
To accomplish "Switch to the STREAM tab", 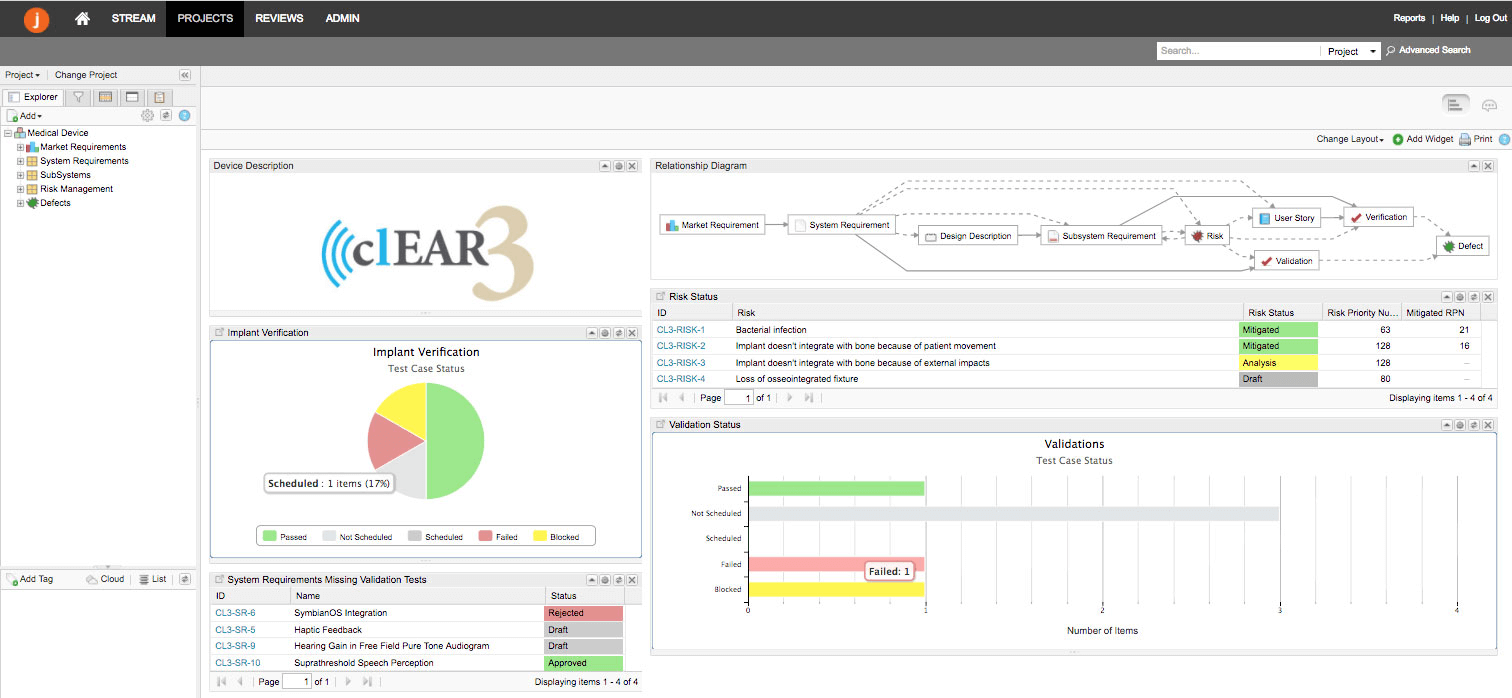I will coord(133,18).
